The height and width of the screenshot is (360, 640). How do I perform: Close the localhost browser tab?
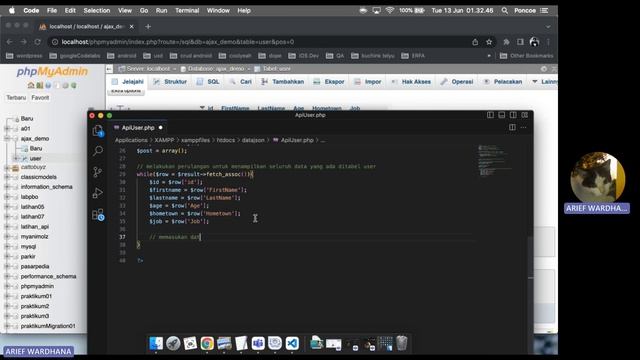131,27
